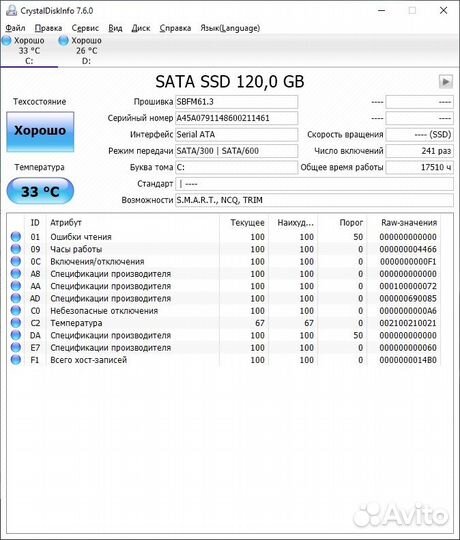Click the Число включений value 241 раз
Viewport: 460px width, 540px height.
[419, 151]
